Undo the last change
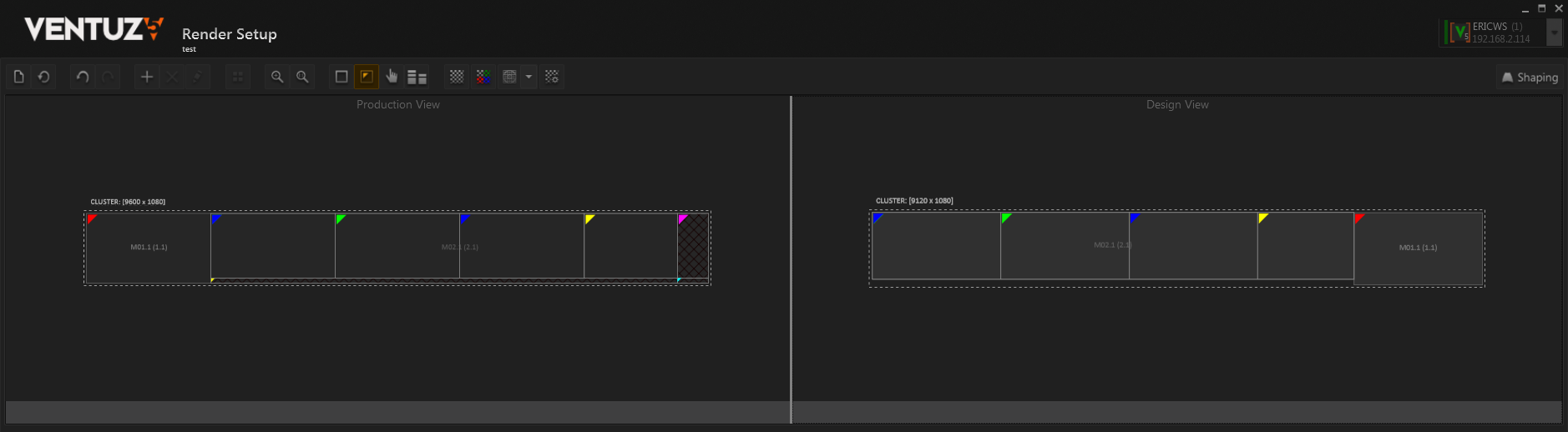Viewport: 1568px width, 432px height. pos(83,77)
